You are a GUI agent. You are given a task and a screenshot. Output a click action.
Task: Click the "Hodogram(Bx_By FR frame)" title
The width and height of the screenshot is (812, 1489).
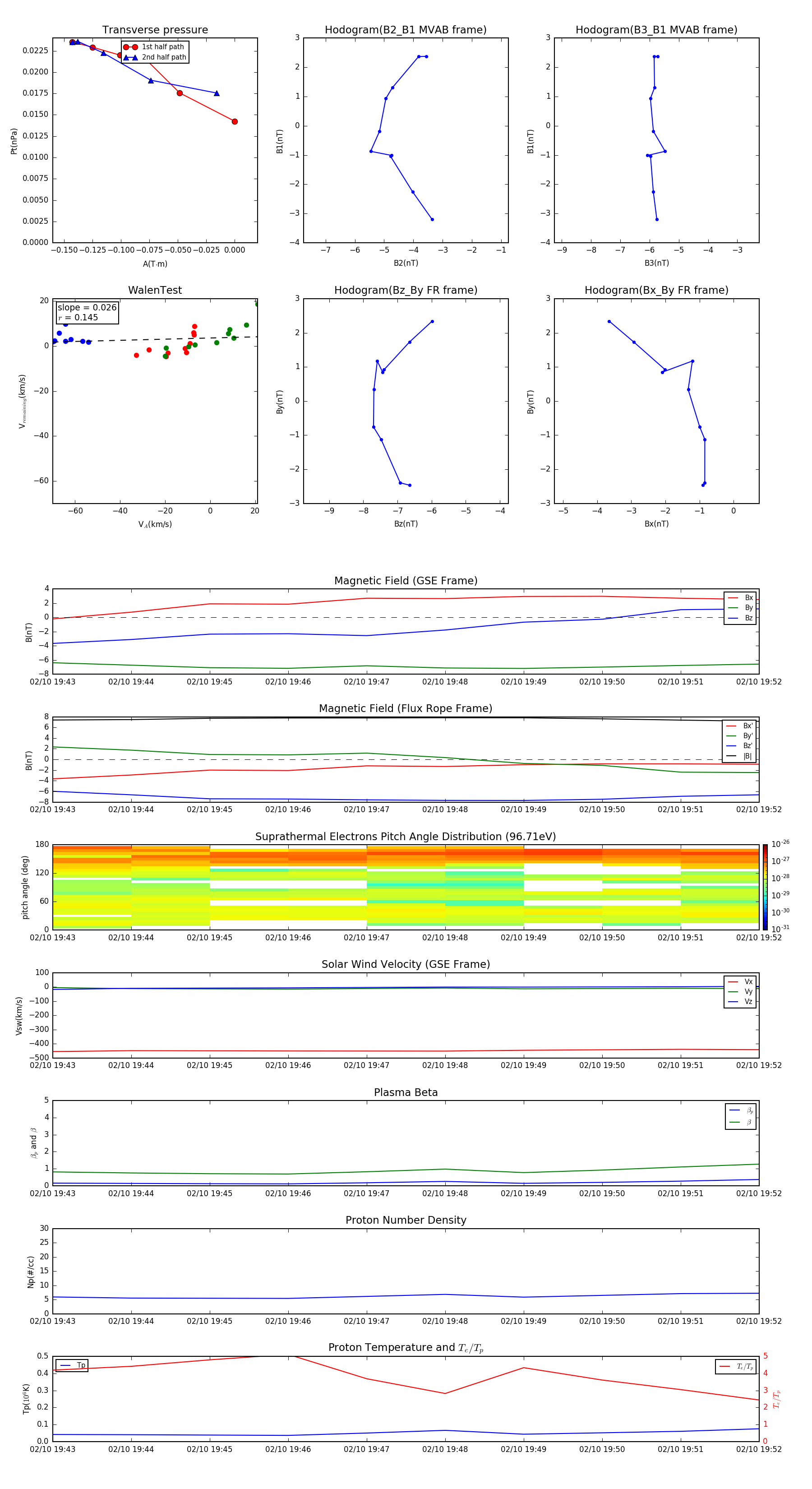click(656, 290)
